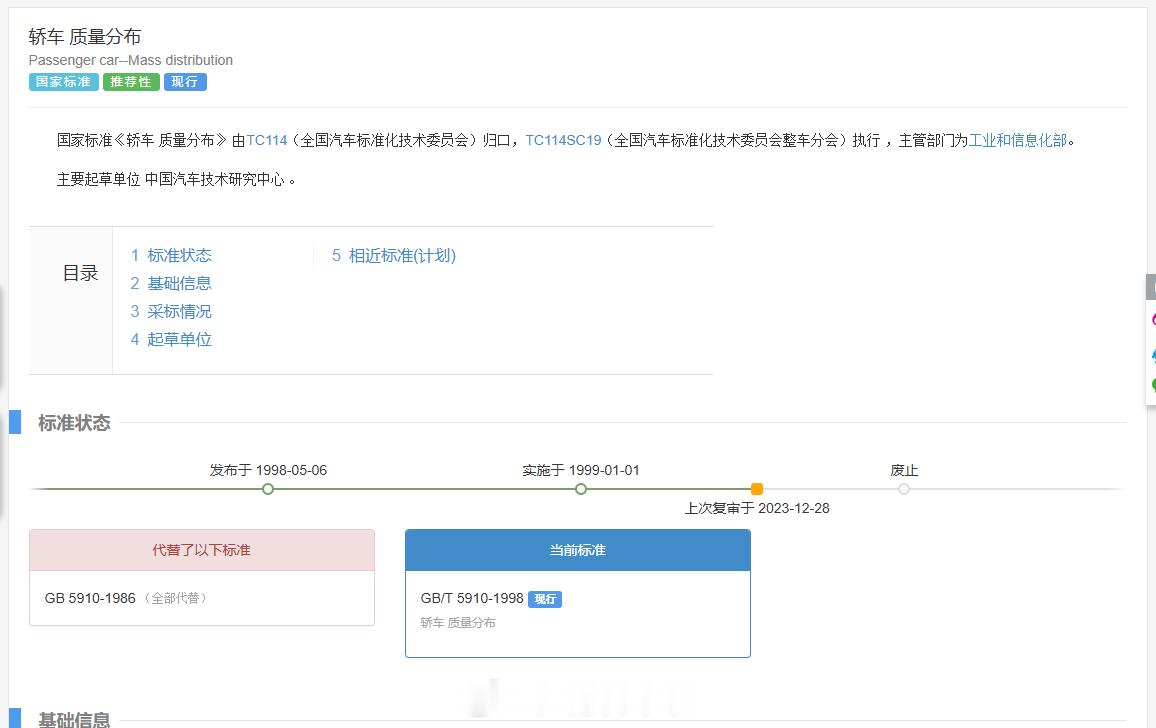Image resolution: width=1156 pixels, height=728 pixels.
Task: Open the TC114SC19 subcommittee link
Action: coord(562,141)
